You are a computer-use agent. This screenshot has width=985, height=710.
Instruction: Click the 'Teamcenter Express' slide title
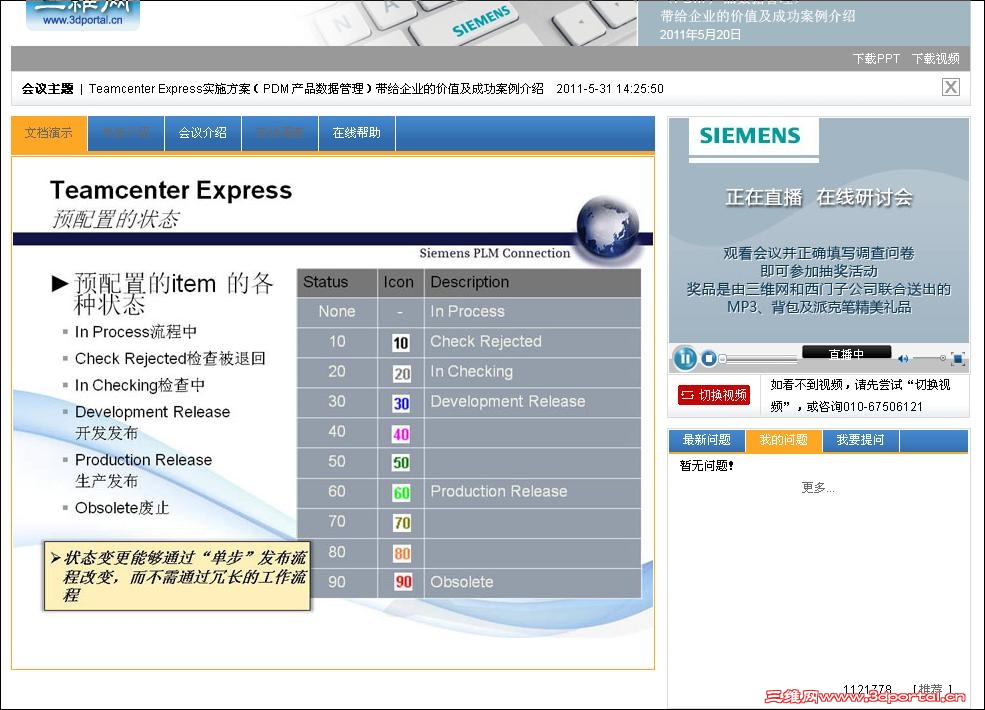(x=171, y=190)
